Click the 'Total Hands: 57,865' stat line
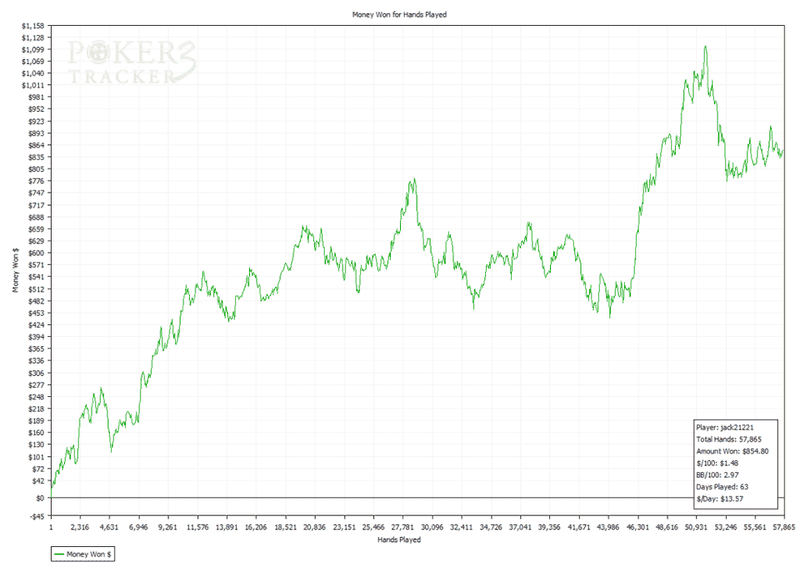This screenshot has height=572, width=800. point(729,439)
